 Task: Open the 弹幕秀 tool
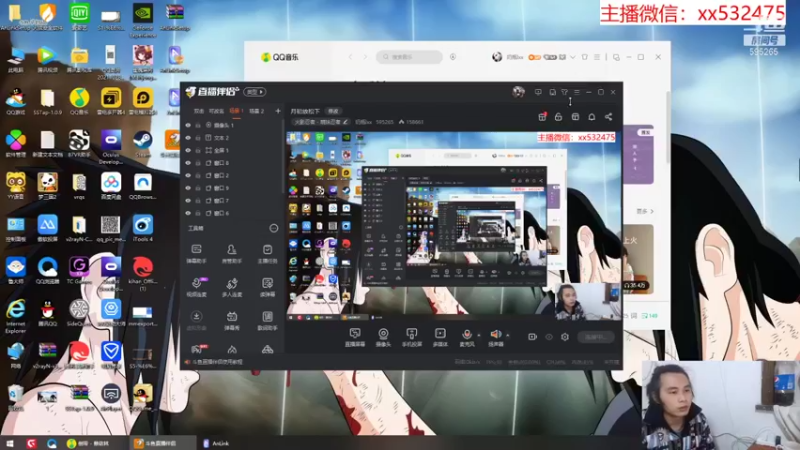click(x=232, y=321)
